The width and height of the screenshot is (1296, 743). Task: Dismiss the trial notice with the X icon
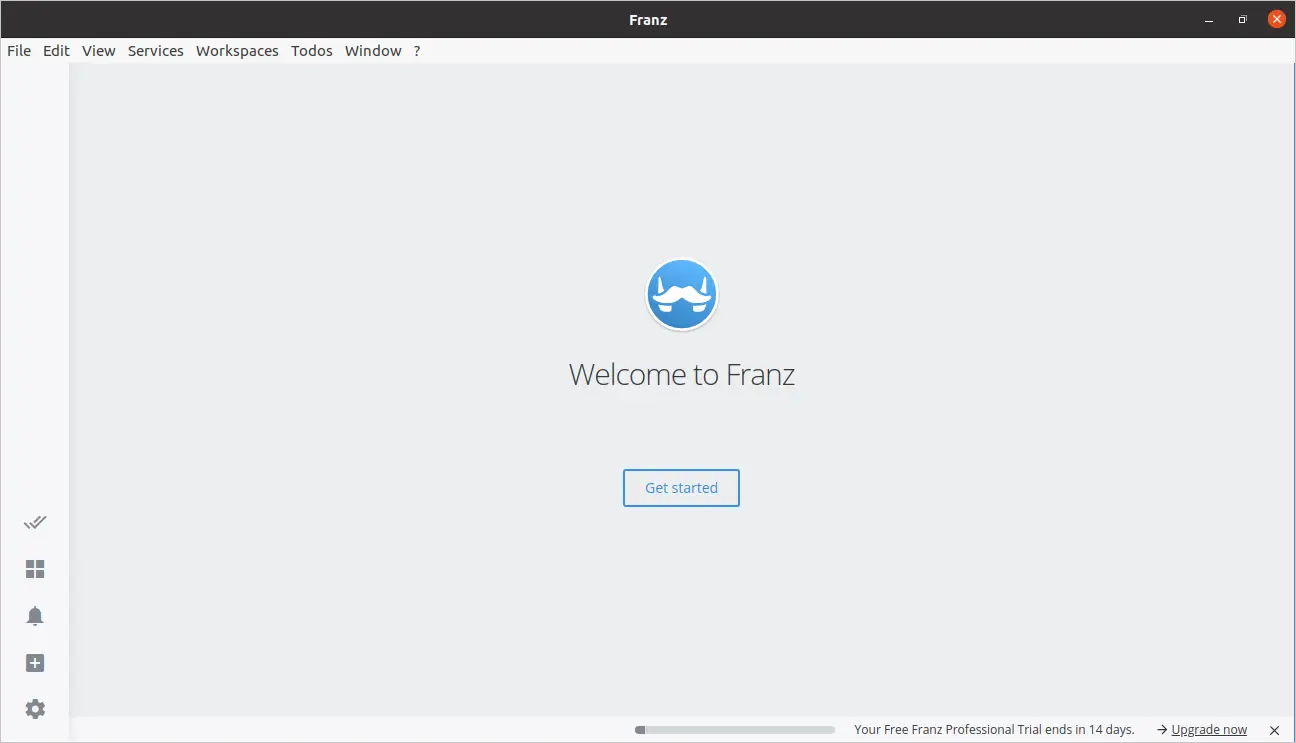pyautogui.click(x=1274, y=730)
